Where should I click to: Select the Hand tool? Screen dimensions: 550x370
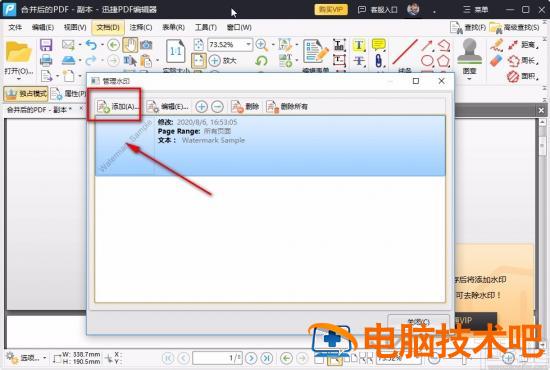tap(130, 45)
